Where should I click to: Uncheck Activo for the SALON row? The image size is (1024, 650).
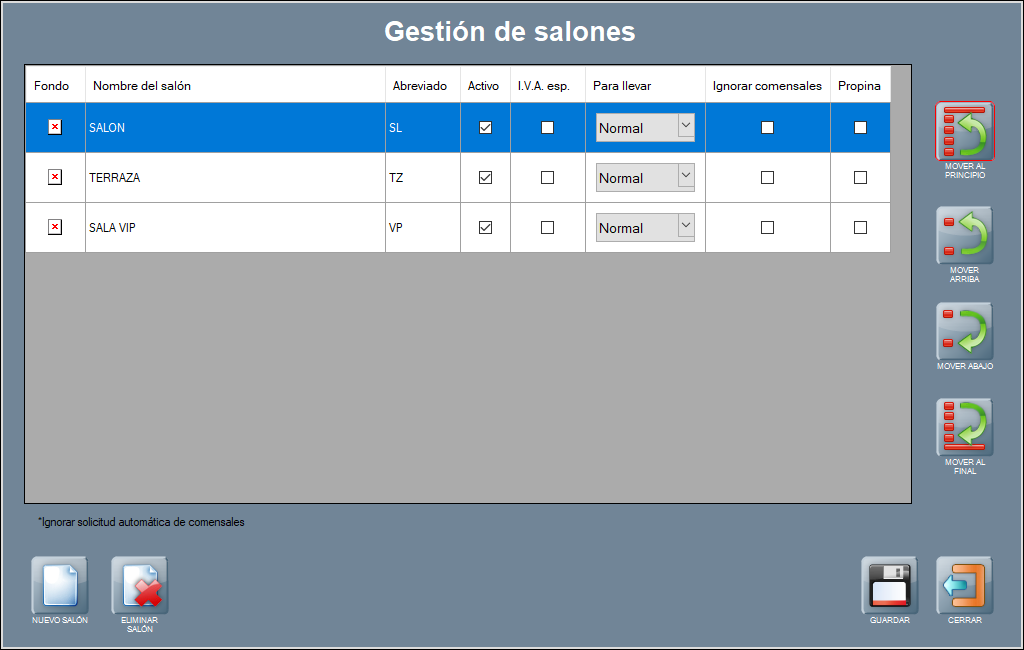tap(486, 127)
